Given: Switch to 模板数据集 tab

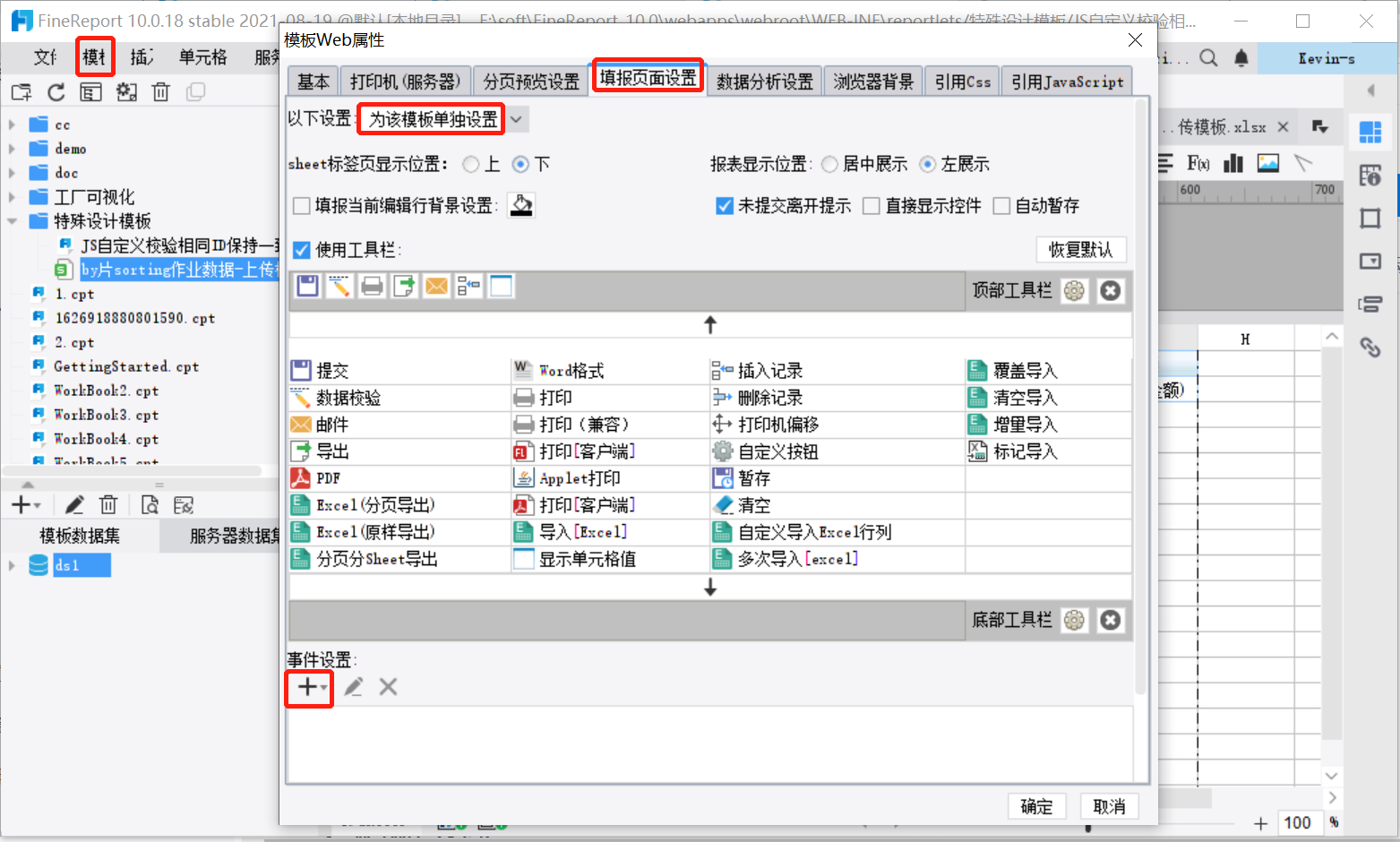Looking at the screenshot, I should tap(80, 536).
